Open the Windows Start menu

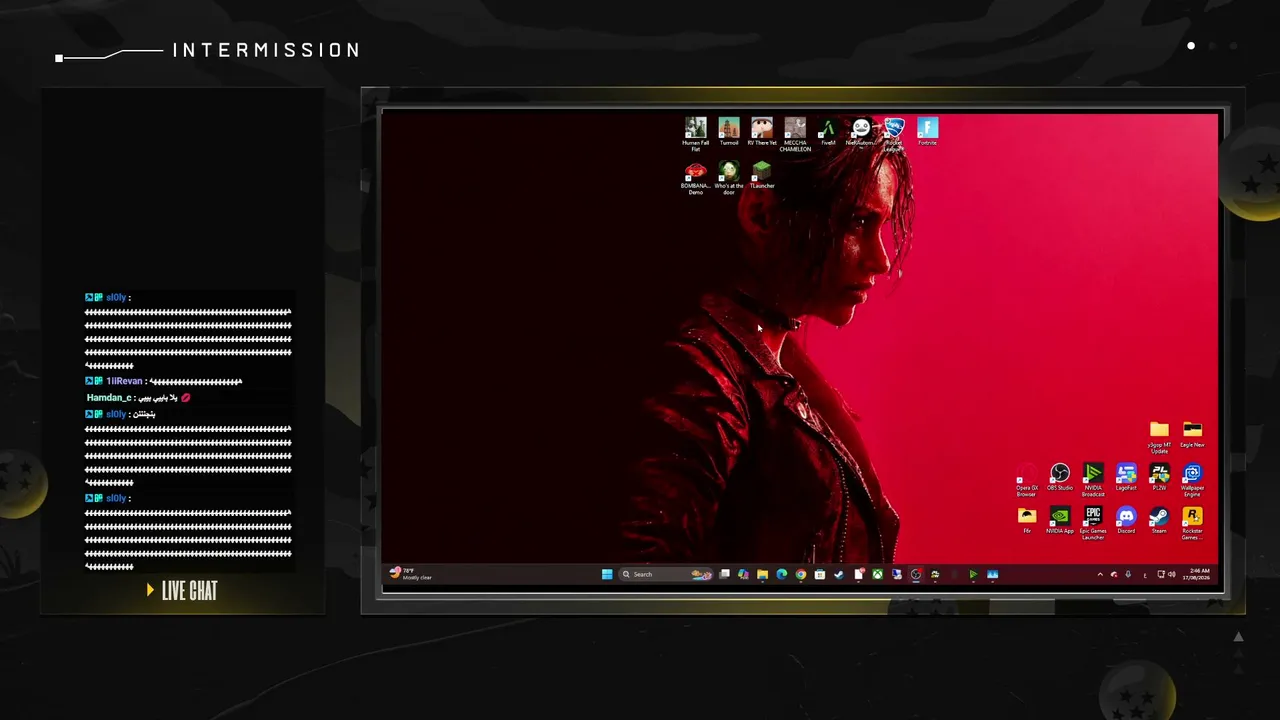pos(607,574)
